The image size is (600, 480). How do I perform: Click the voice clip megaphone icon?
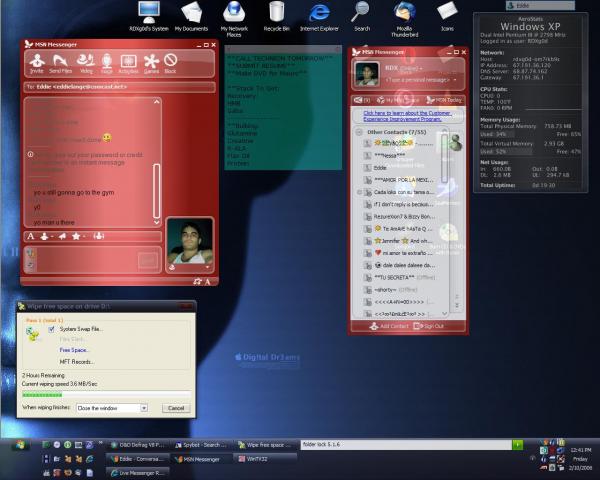[62, 236]
